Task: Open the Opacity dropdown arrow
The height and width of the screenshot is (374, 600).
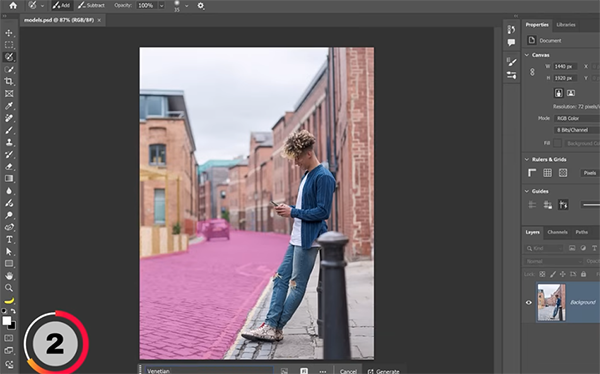Action: coord(162,6)
